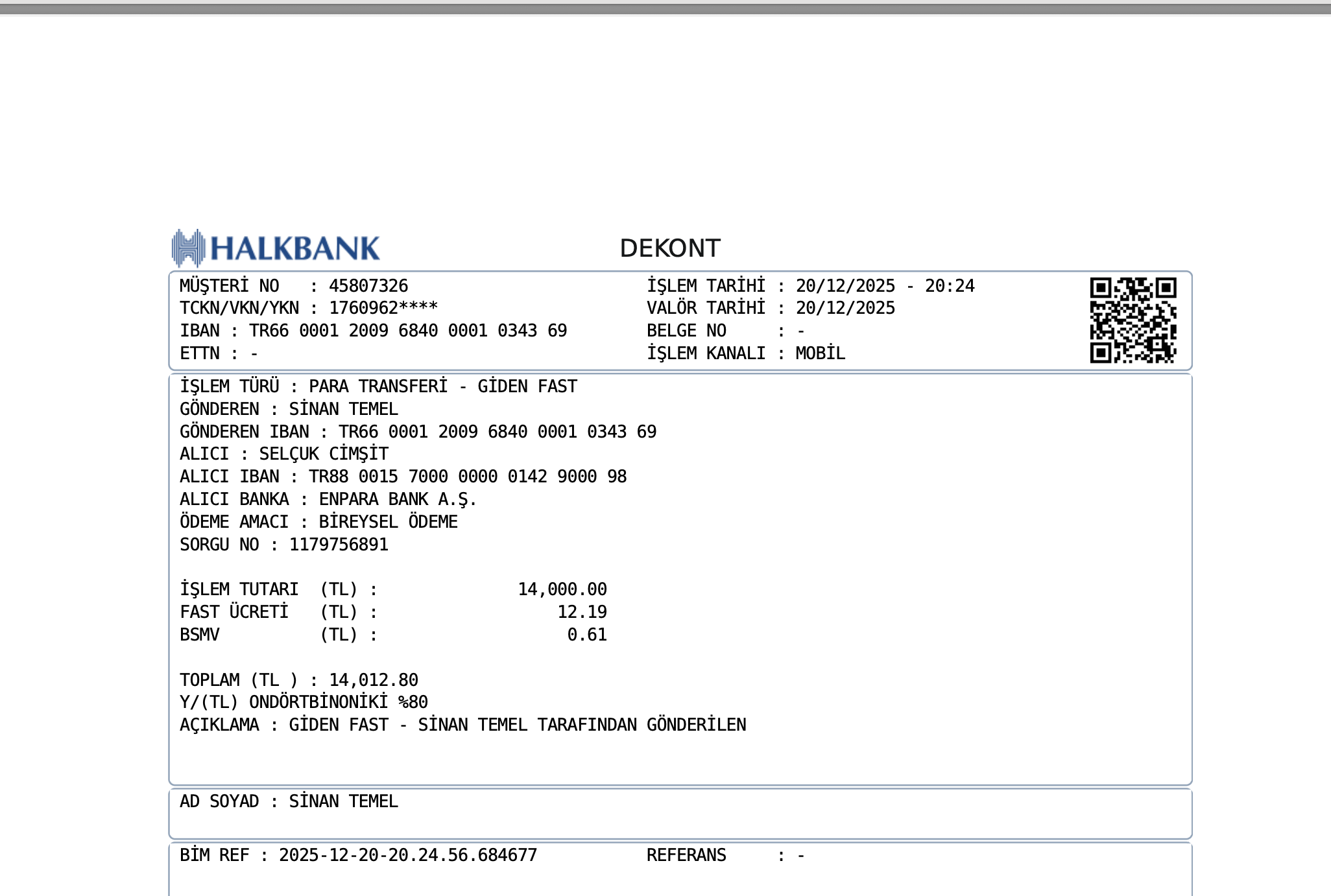This screenshot has height=896, width=1331.
Task: Click the MÜŞTERİ NO label
Action: coord(230,286)
